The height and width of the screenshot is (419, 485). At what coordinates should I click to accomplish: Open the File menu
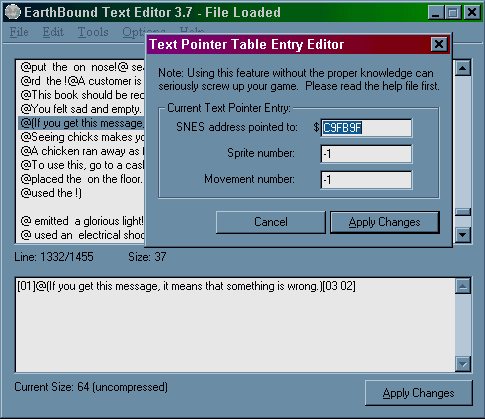coord(19,32)
